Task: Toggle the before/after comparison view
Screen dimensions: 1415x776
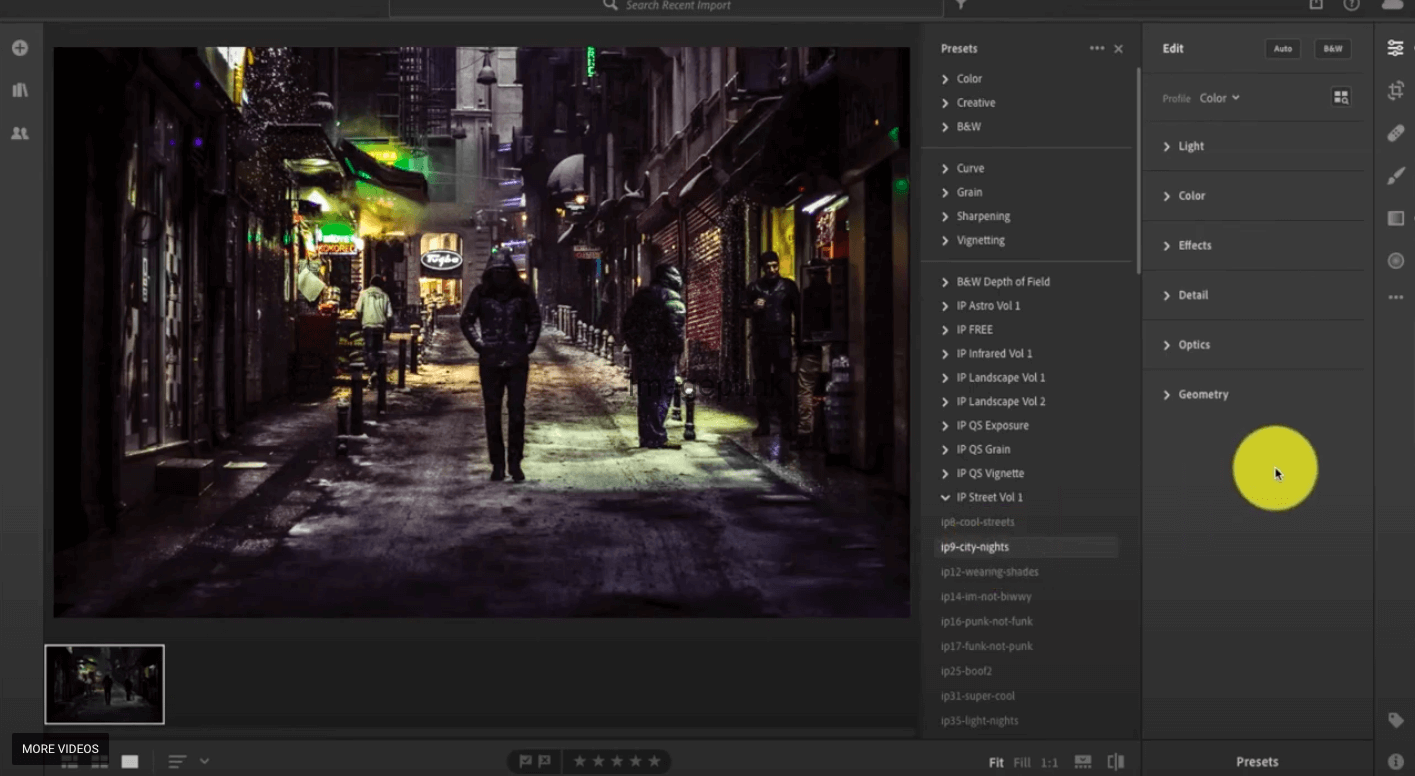Action: [x=1117, y=760]
